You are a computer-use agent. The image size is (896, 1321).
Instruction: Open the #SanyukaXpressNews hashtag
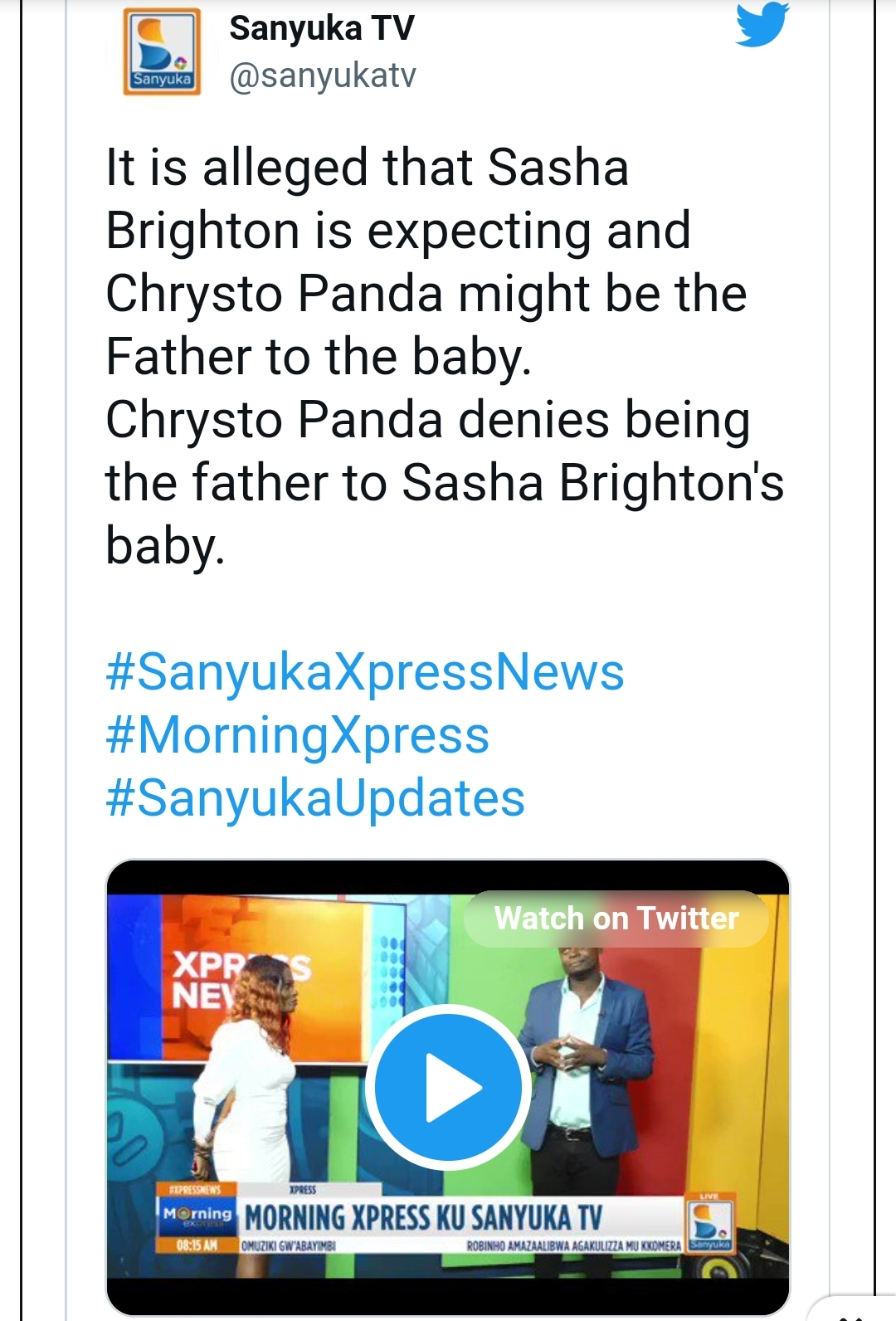click(365, 671)
